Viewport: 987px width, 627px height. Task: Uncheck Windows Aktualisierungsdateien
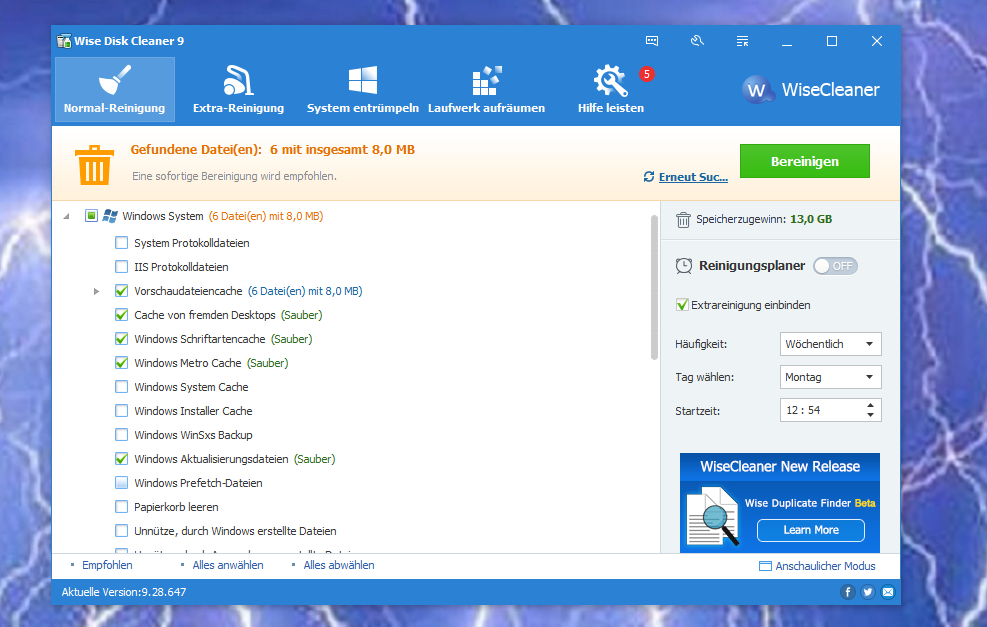click(121, 459)
